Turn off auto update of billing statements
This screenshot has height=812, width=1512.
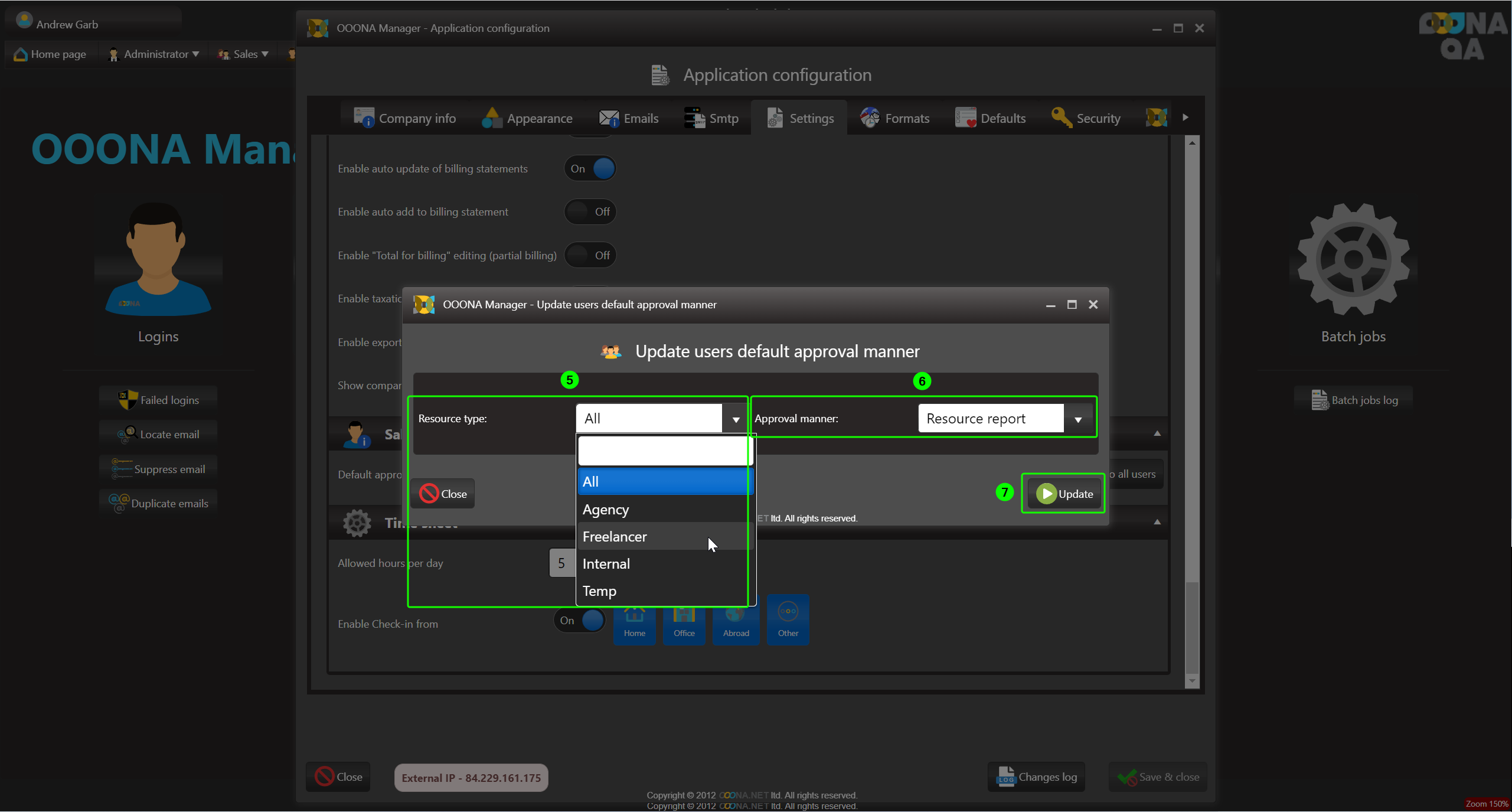click(x=590, y=169)
